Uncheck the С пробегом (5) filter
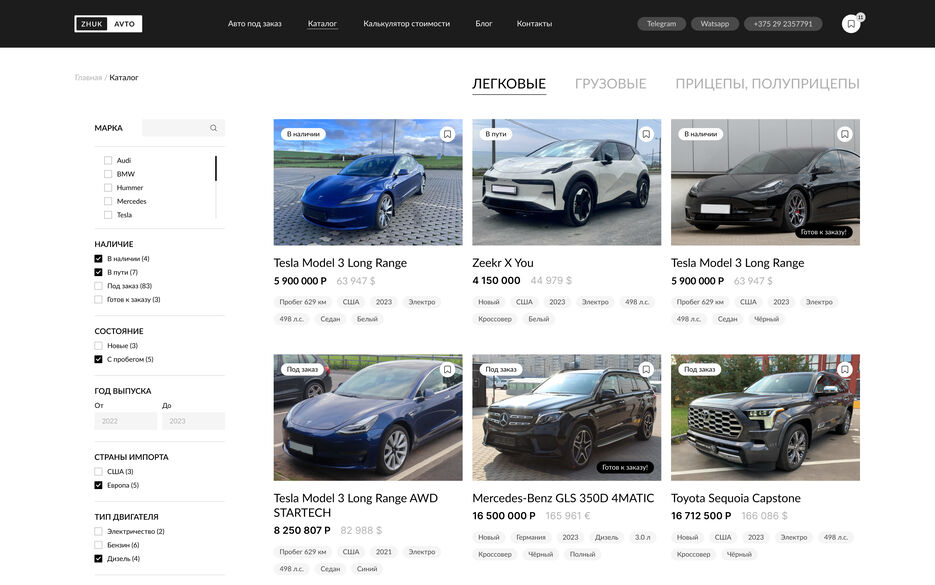Screen dimensions: 935x585 coord(98,360)
